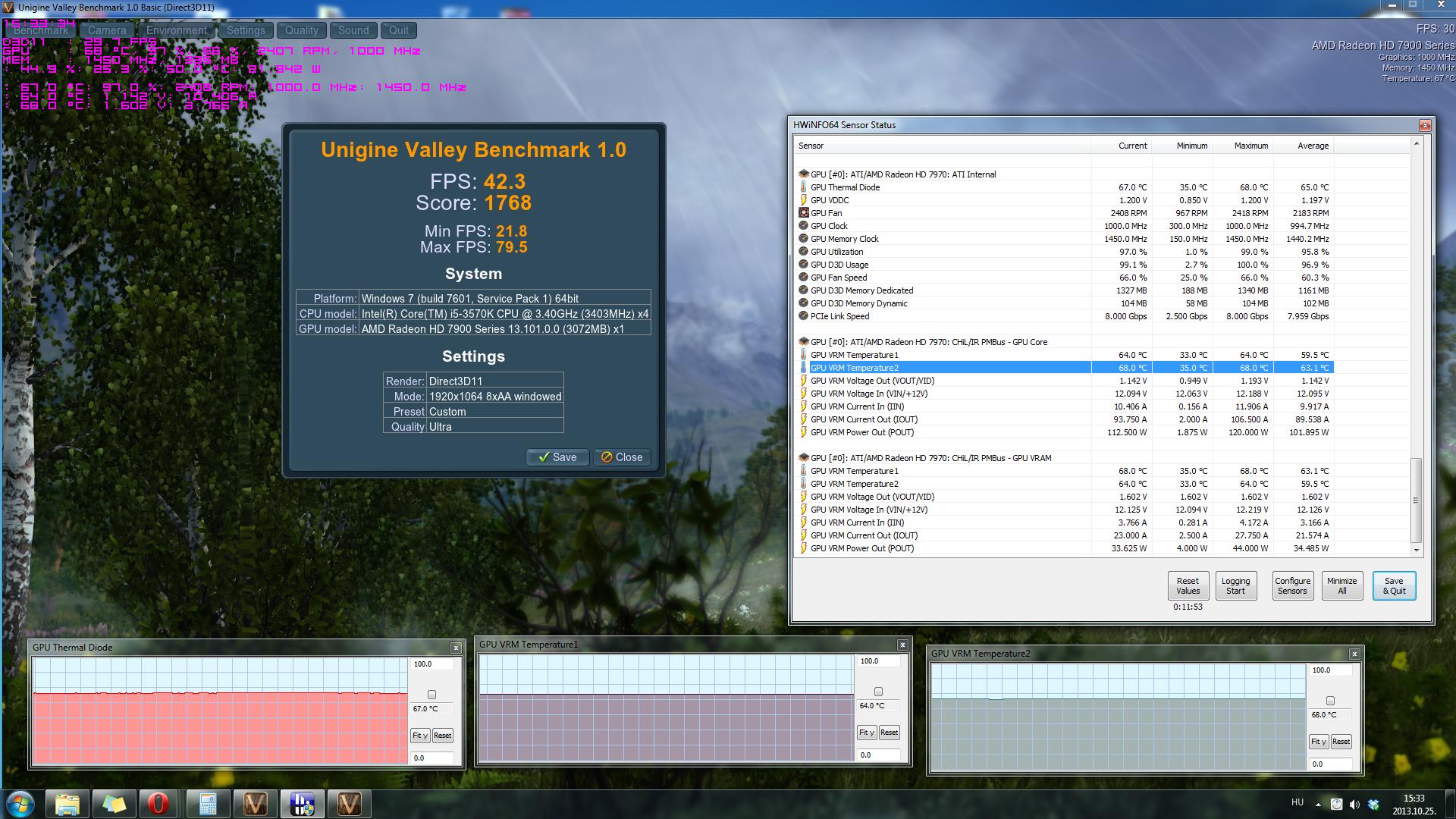Click the PMBus GPU Core group icon
1456x819 pixels.
tap(803, 342)
